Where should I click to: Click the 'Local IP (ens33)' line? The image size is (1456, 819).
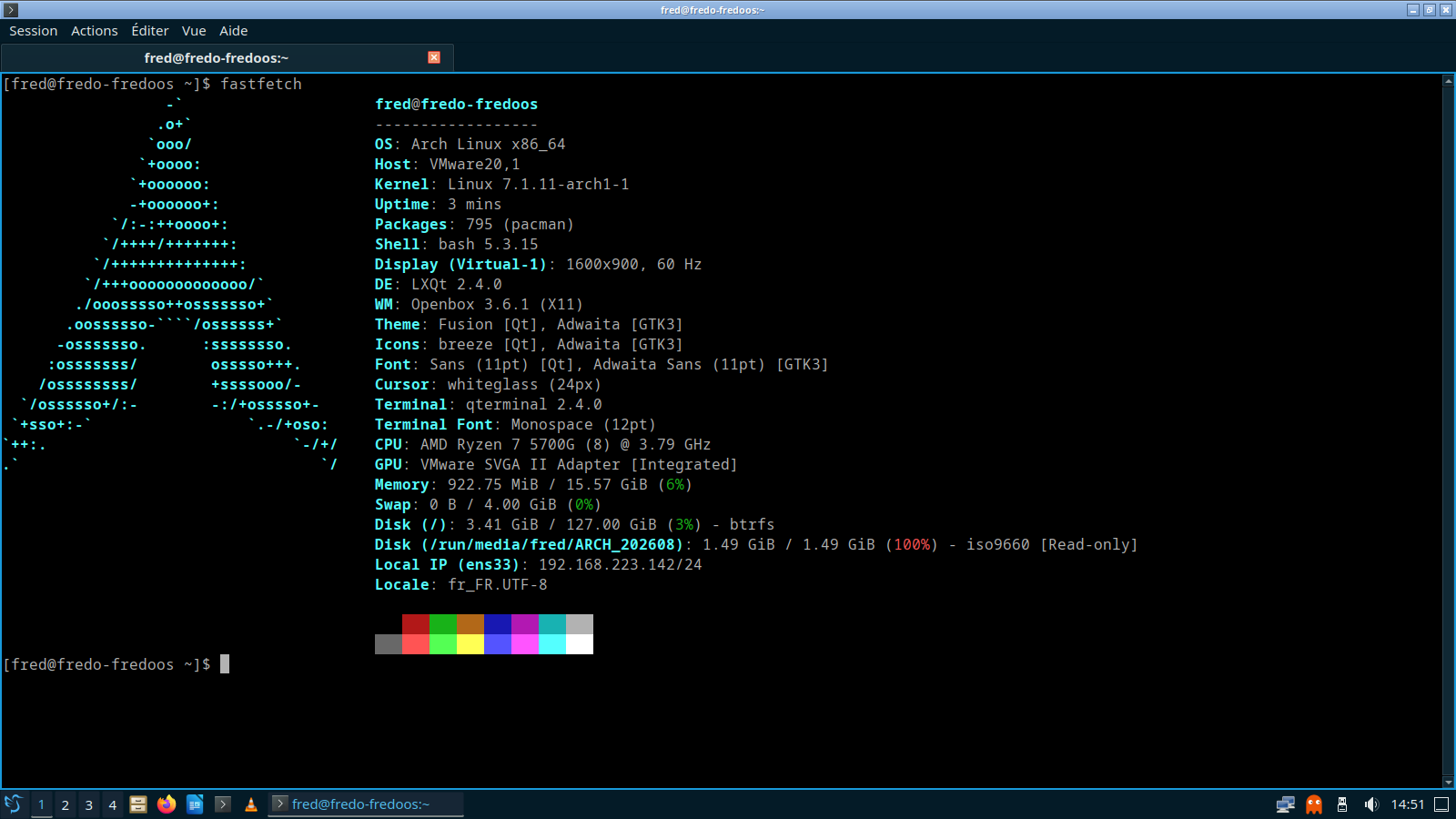(x=538, y=564)
